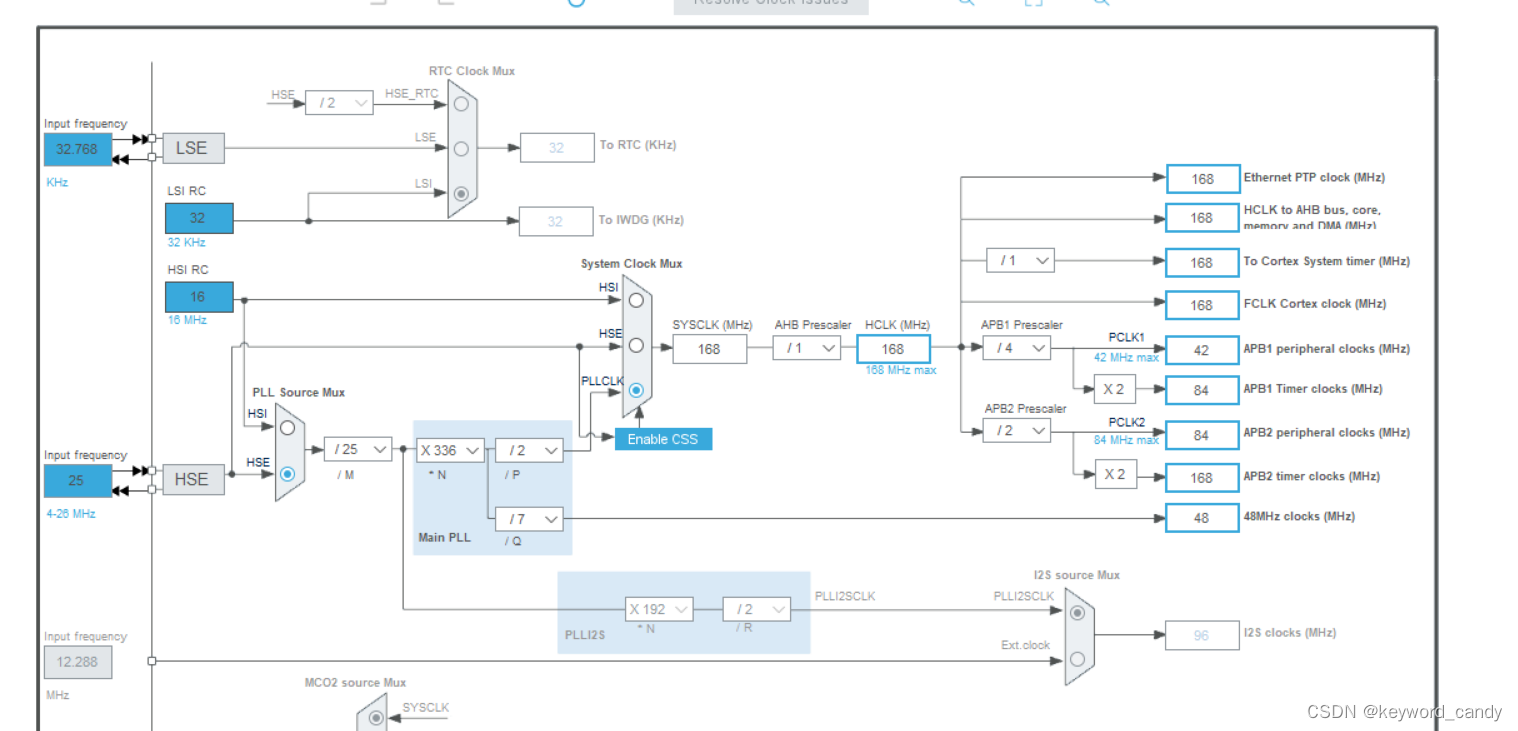Edit the SYSCLK (MHz) 168 field
Viewport: 1518px width, 731px height.
710,349
